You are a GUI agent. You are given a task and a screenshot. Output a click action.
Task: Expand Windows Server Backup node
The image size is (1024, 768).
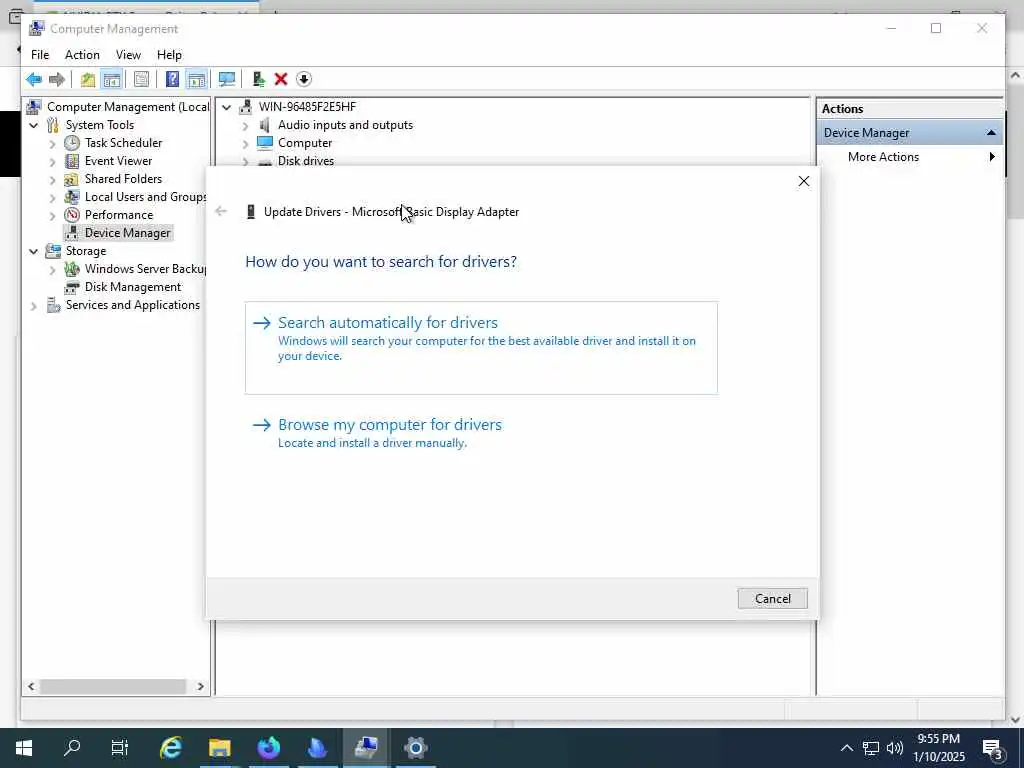pos(52,269)
